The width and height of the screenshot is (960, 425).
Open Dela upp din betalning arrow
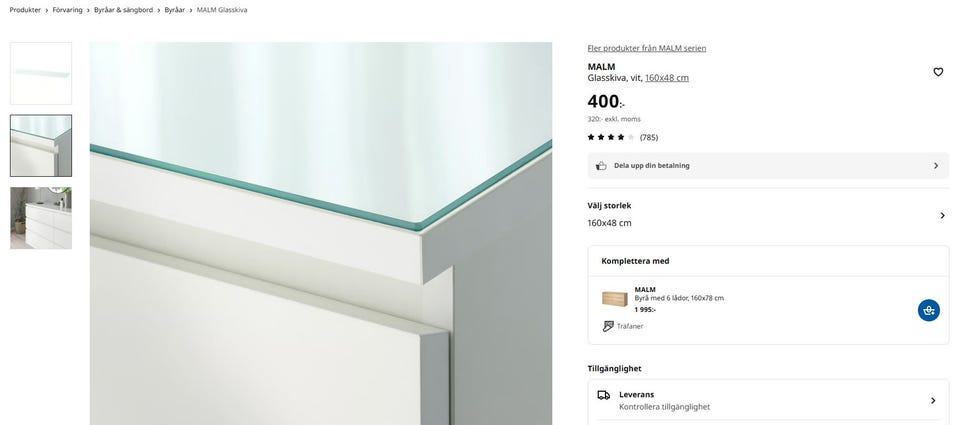pos(936,165)
